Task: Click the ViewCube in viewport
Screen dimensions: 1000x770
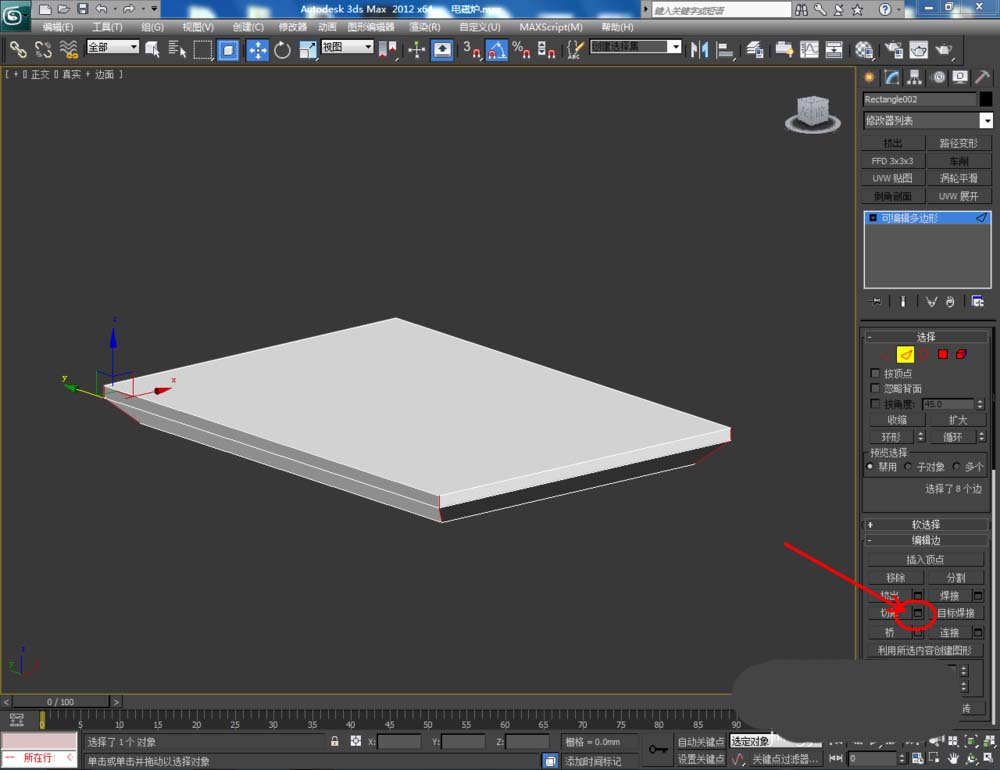Action: coord(812,114)
